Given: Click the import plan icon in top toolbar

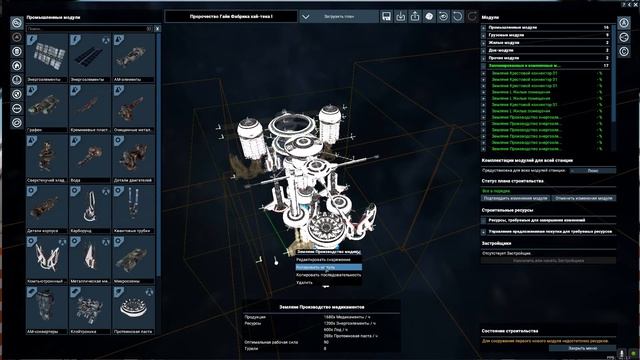Looking at the screenshot, I should point(400,16).
